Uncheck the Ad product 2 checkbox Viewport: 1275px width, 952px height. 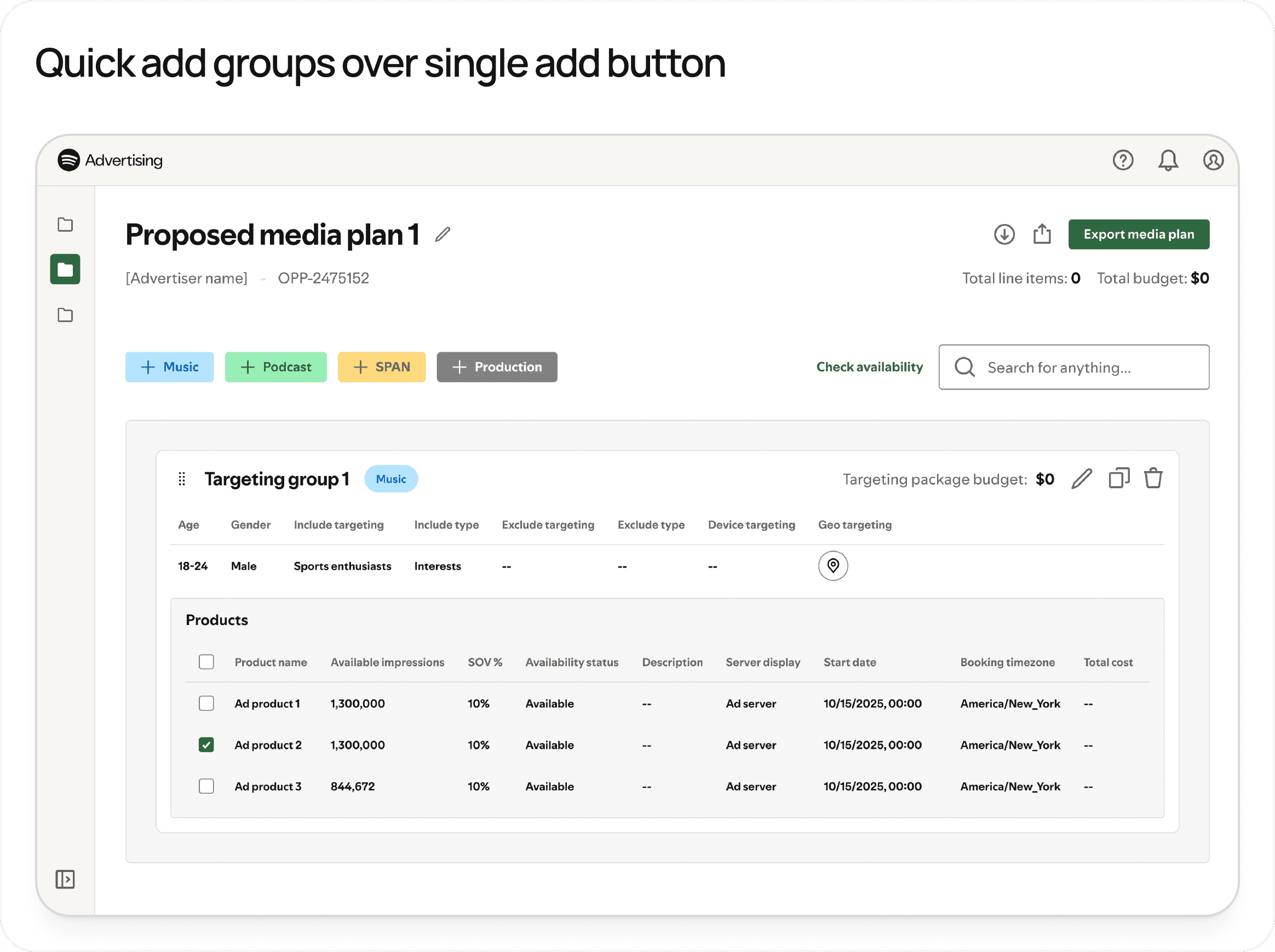pyautogui.click(x=206, y=745)
